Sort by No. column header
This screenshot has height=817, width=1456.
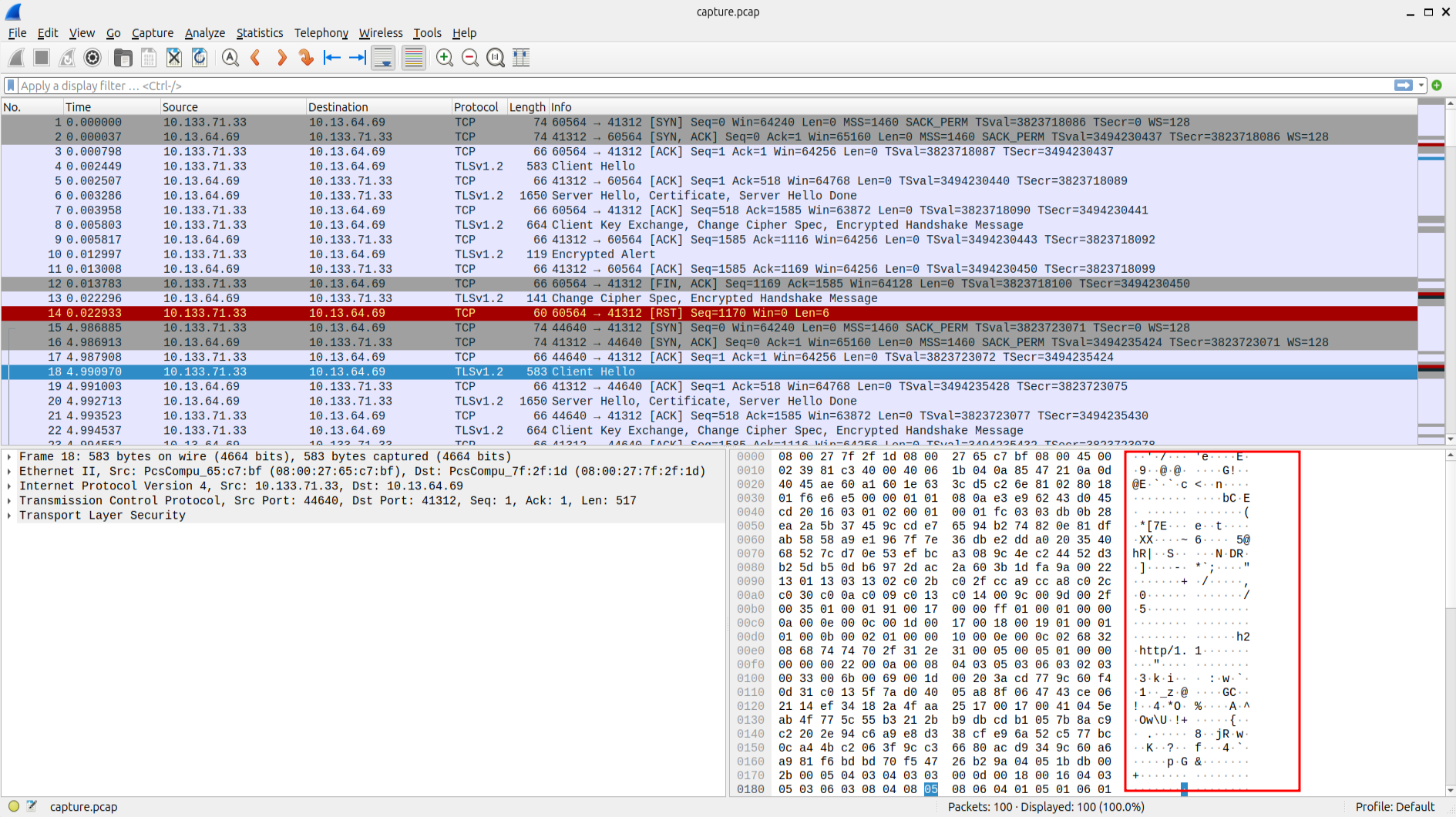(x=32, y=107)
